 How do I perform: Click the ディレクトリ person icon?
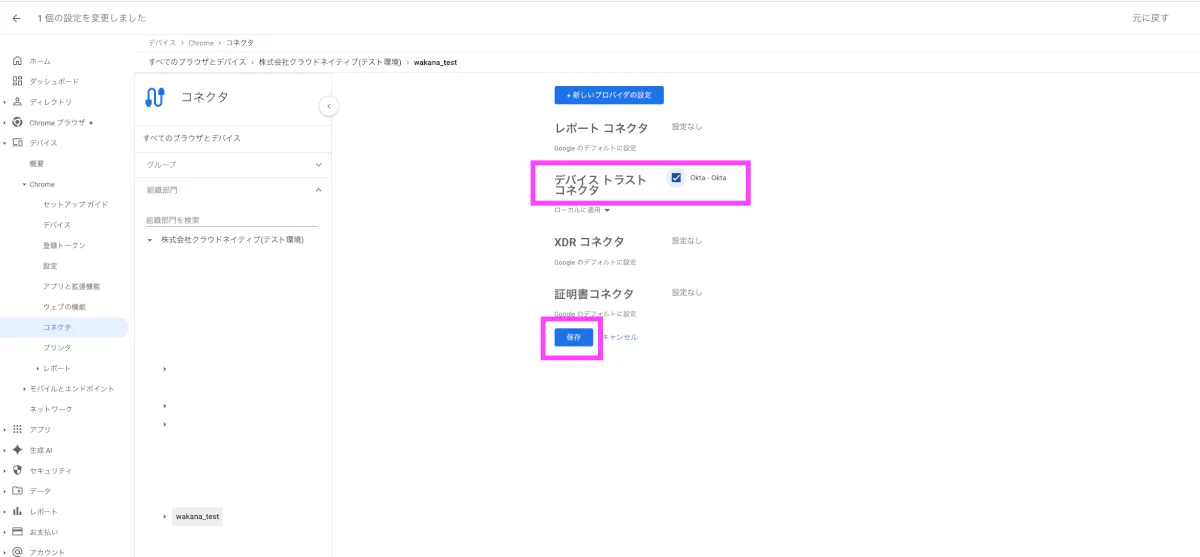point(17,102)
